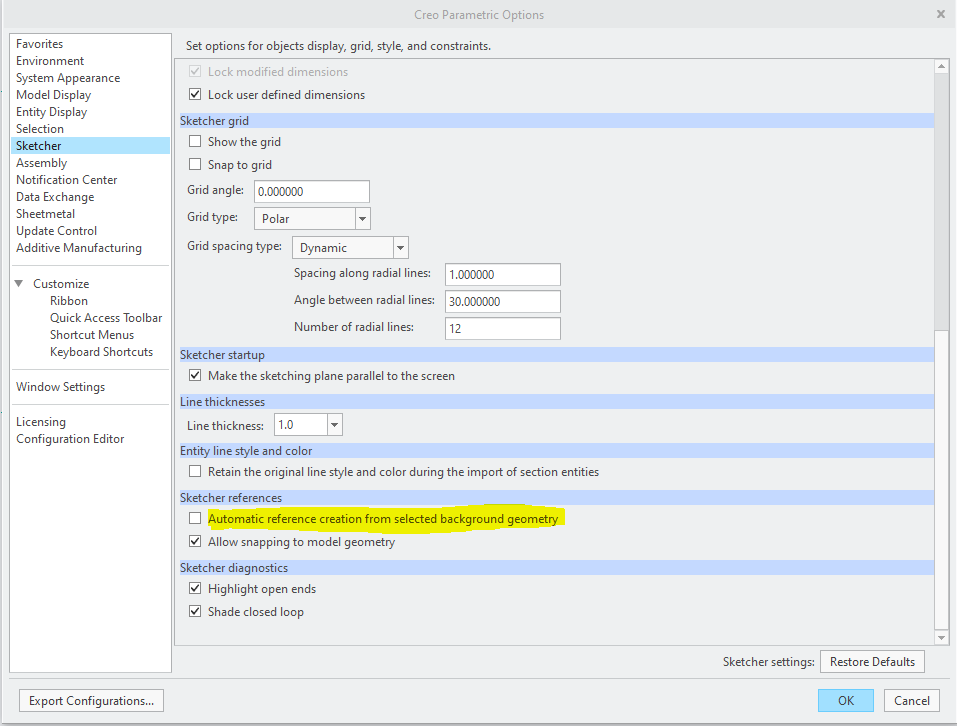
Task: Open the Model Display settings category
Action: 53,94
